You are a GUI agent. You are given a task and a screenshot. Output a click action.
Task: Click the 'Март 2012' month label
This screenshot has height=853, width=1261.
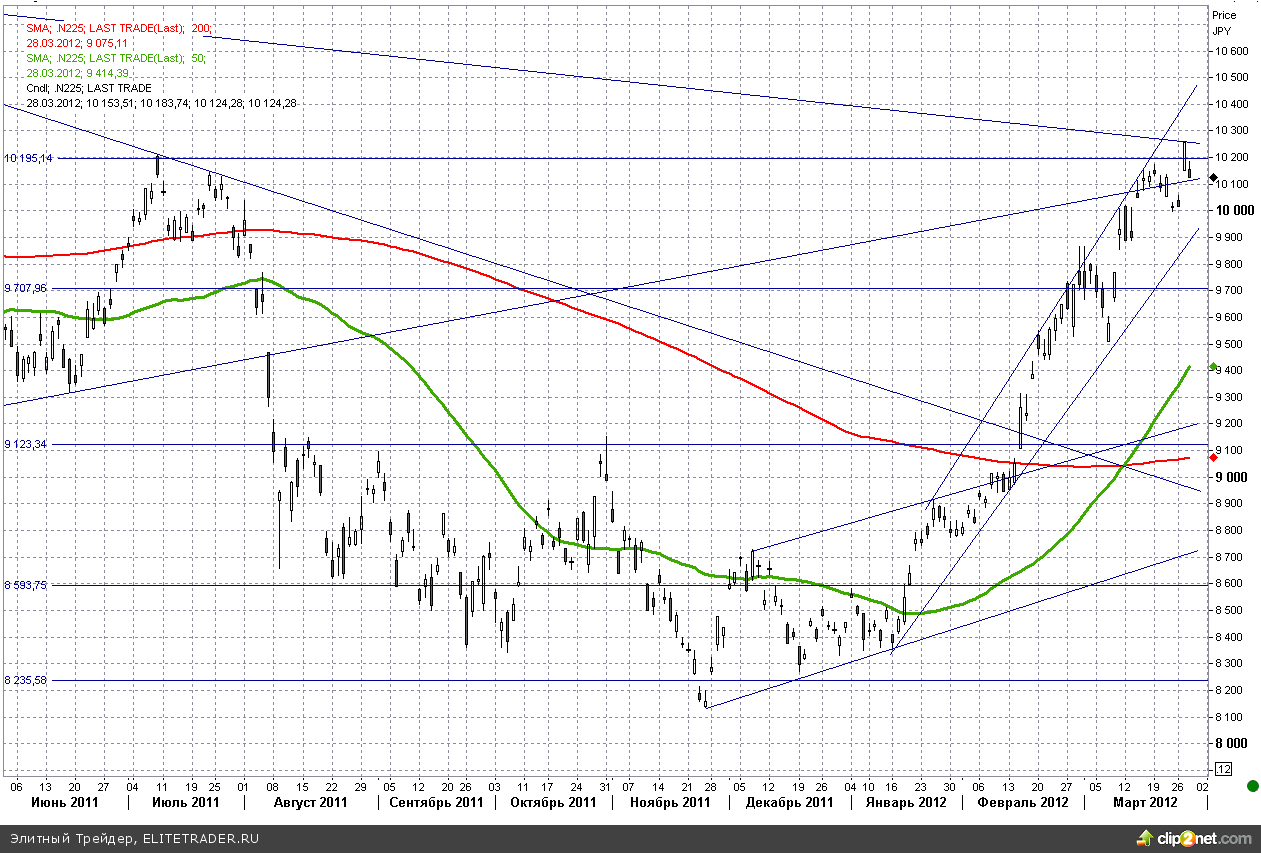pos(1147,802)
